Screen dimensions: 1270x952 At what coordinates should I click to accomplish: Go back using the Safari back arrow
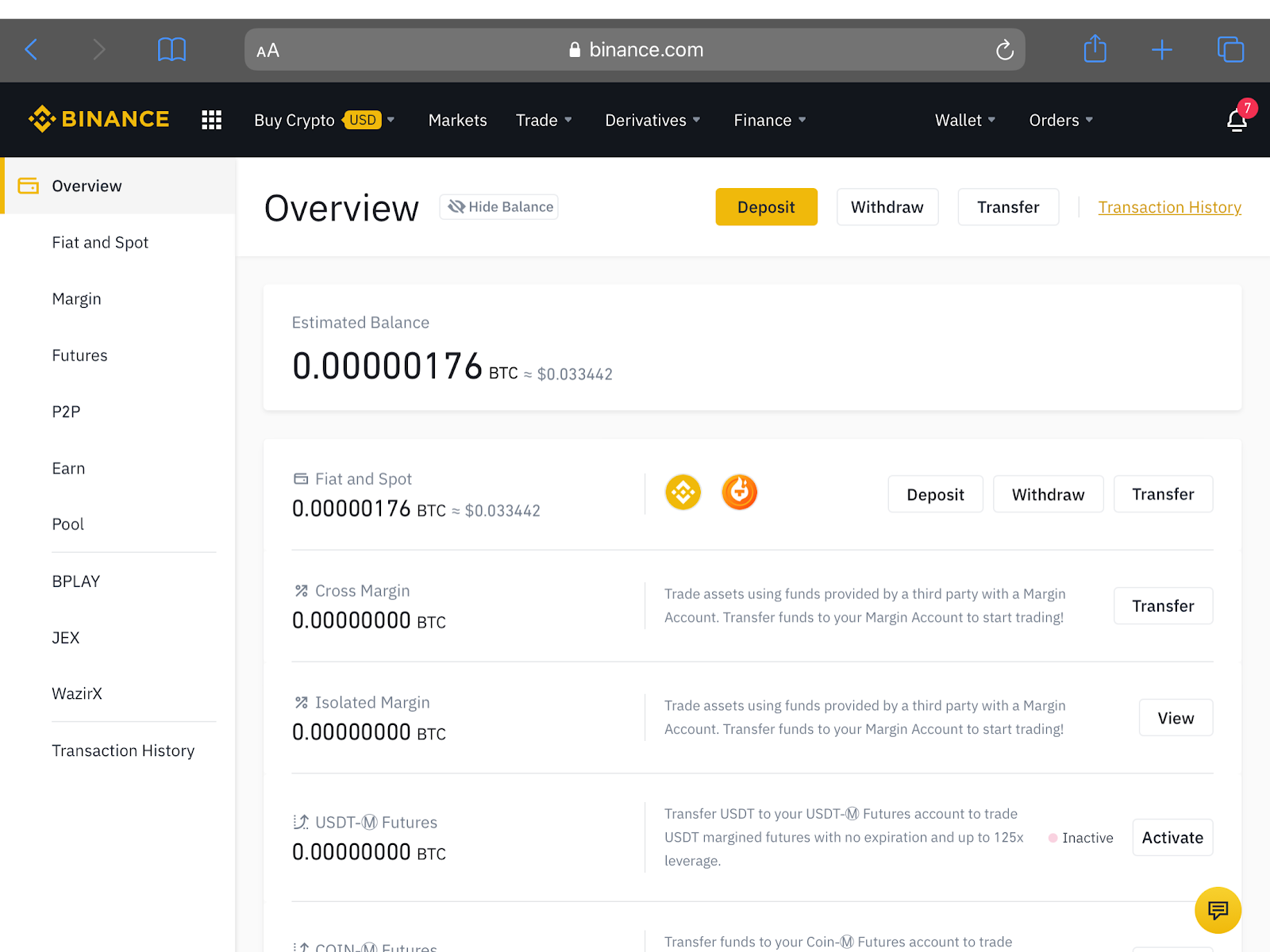(x=32, y=49)
